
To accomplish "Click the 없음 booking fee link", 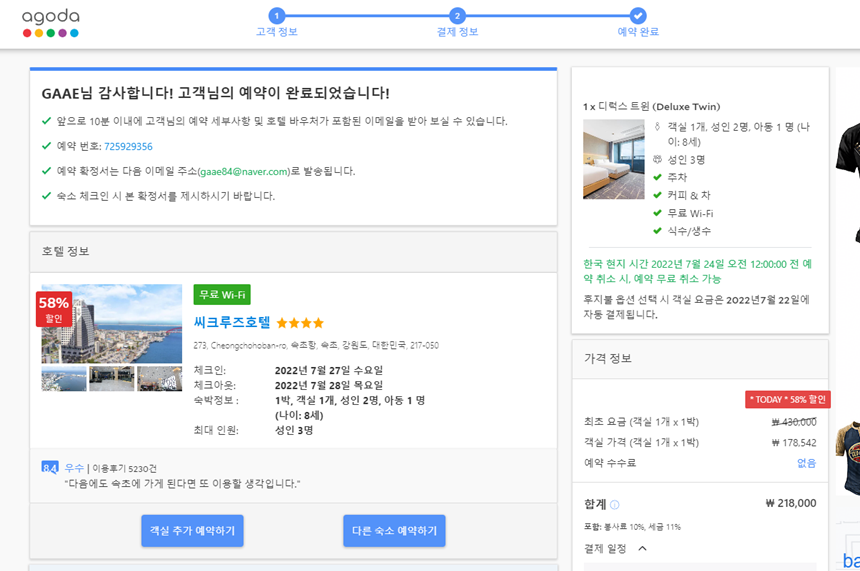I will pyautogui.click(x=806, y=463).
